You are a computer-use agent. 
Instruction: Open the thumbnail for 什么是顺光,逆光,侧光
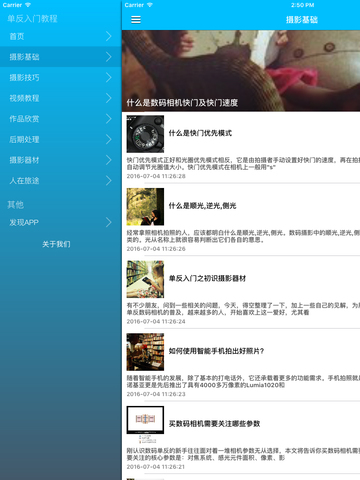145,207
